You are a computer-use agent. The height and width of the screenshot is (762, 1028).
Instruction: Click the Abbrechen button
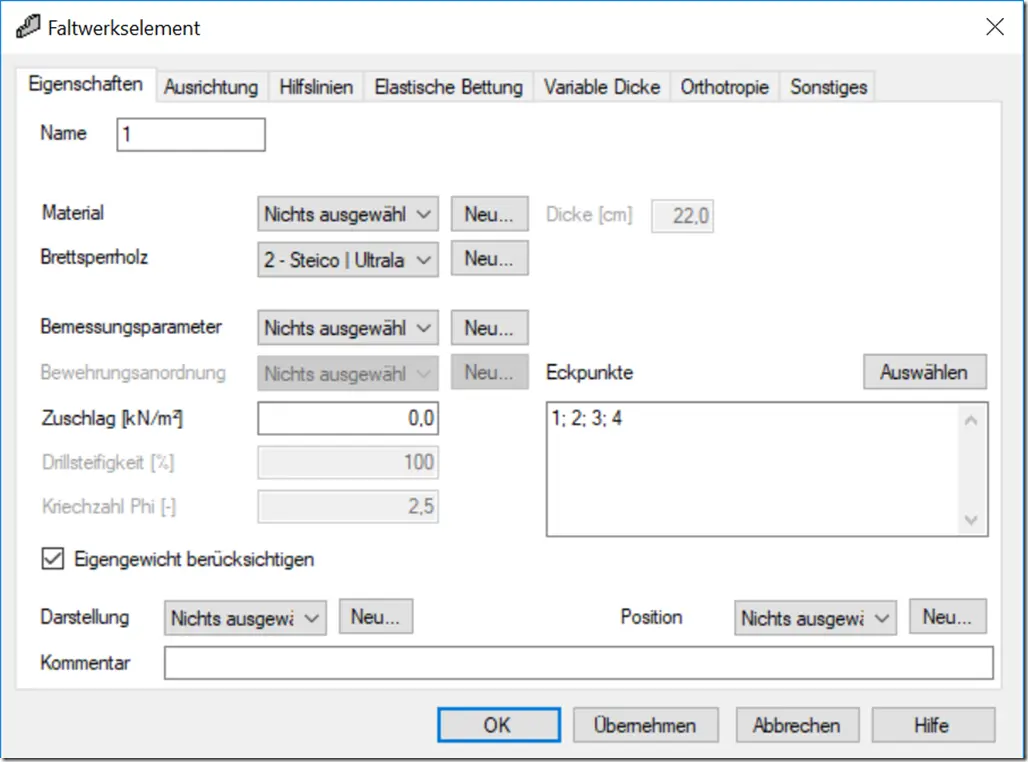tap(797, 725)
